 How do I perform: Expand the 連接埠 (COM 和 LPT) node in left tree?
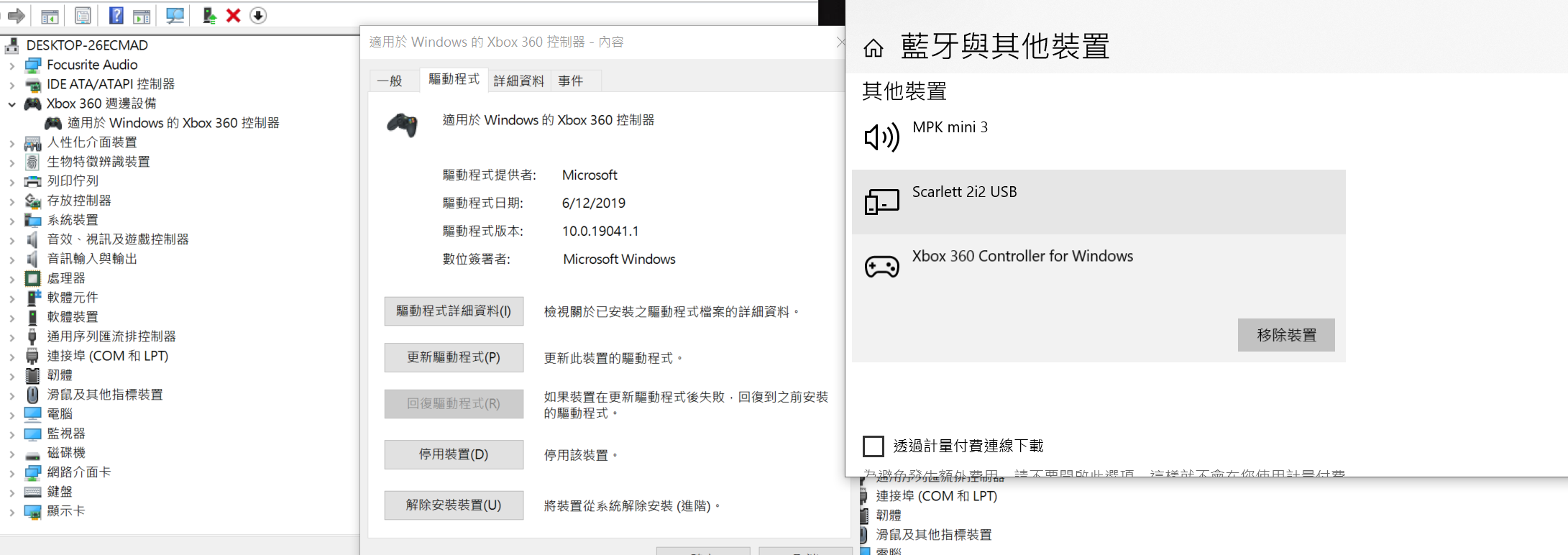pos(12,357)
